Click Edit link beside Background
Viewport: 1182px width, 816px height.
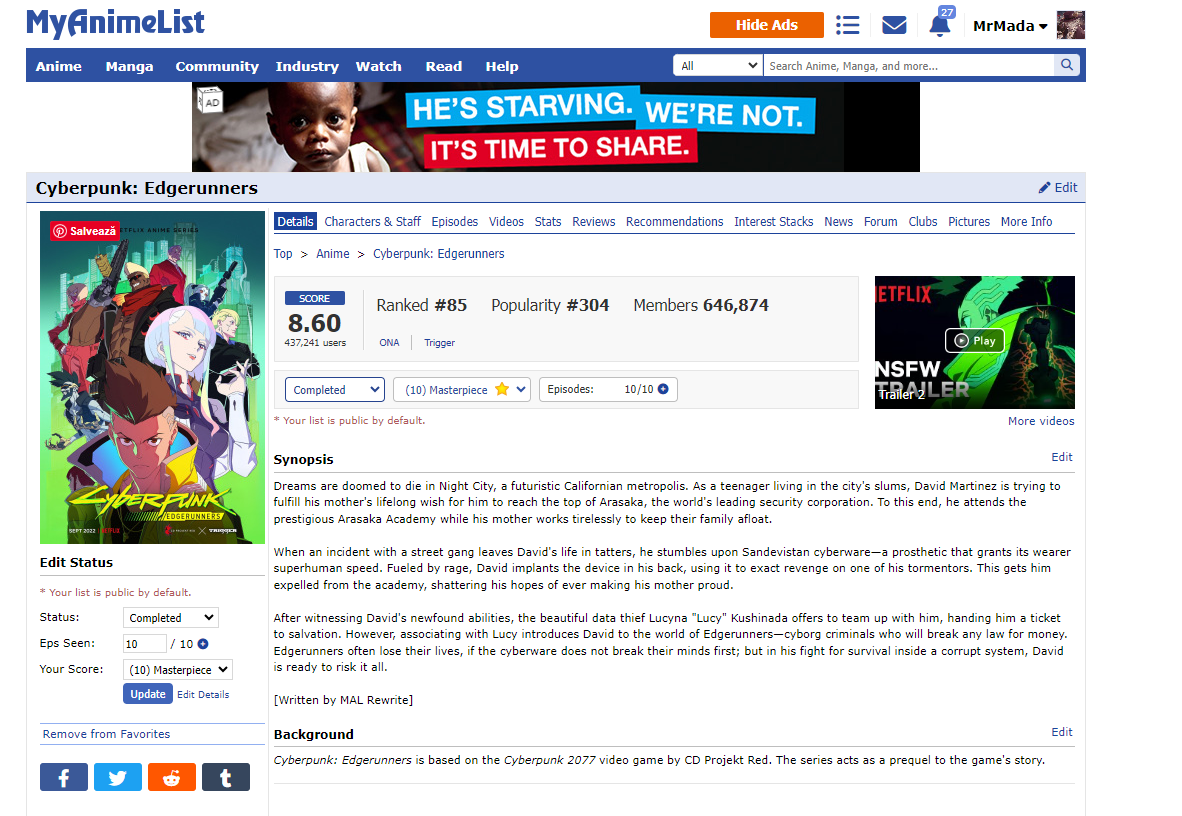(x=1061, y=732)
